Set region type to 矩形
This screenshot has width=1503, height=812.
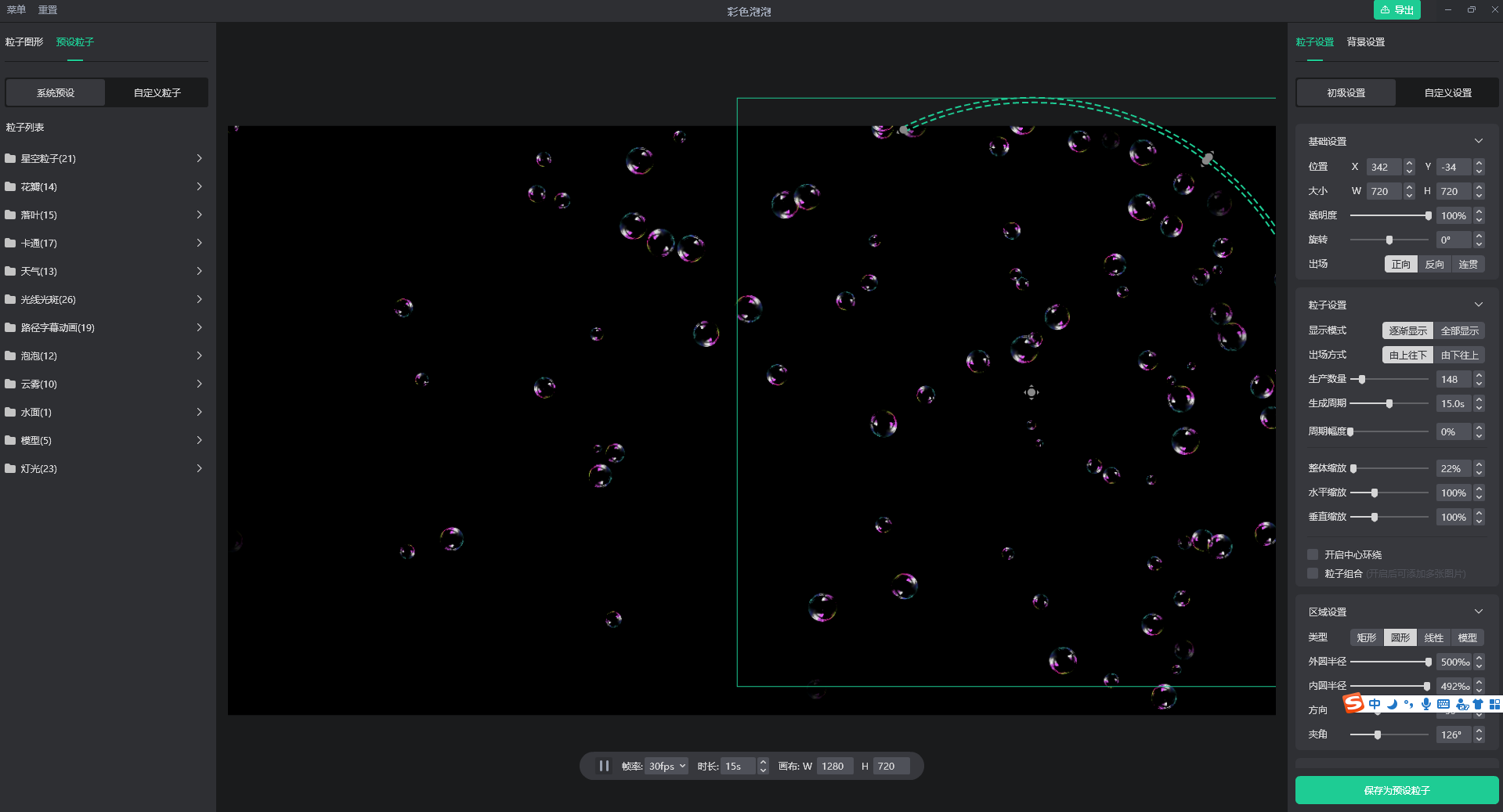[x=1367, y=637]
